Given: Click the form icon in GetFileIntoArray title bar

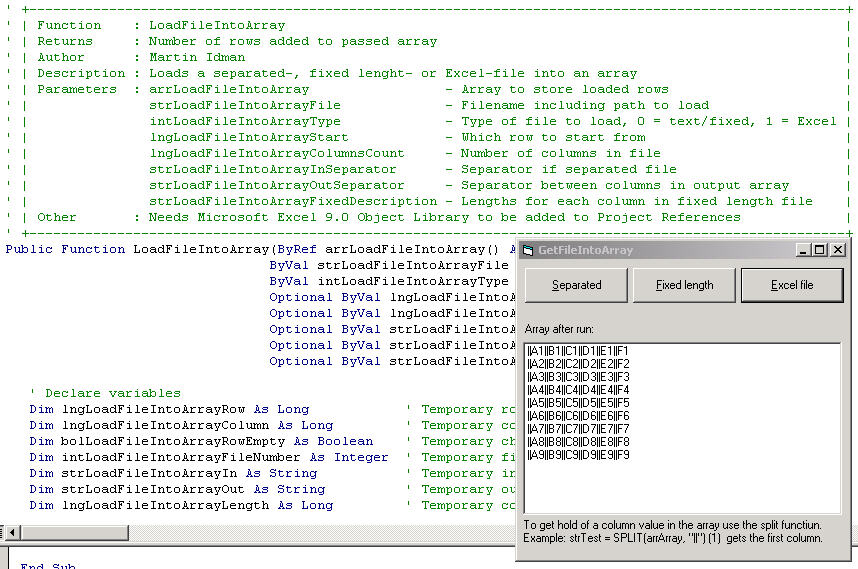Looking at the screenshot, I should pos(528,250).
